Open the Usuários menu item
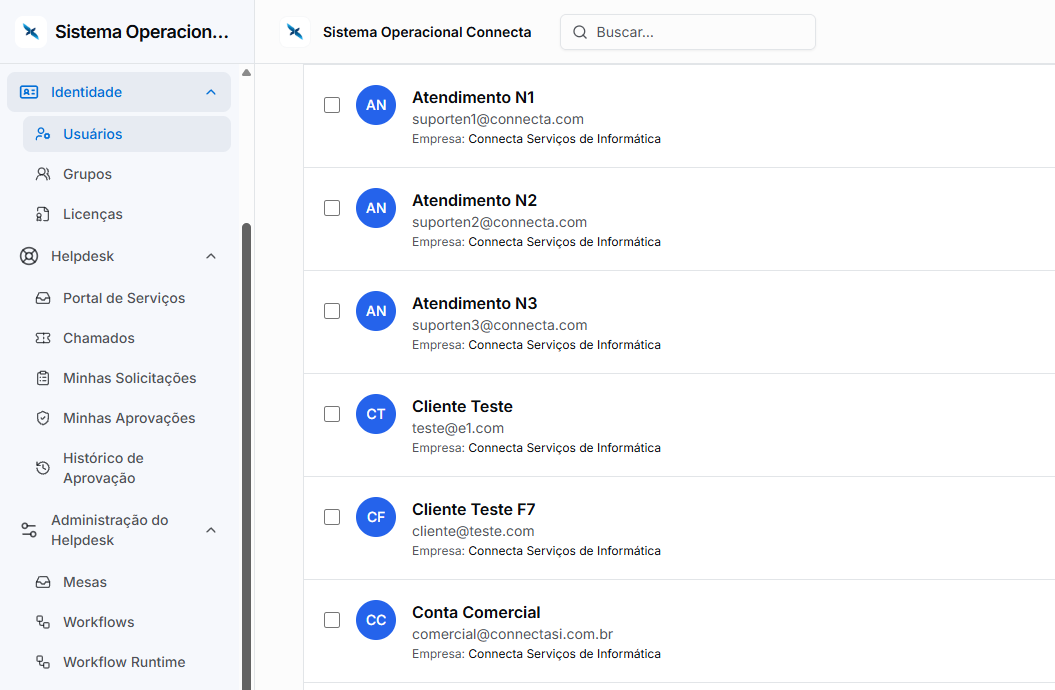1055x690 pixels. click(x=127, y=134)
